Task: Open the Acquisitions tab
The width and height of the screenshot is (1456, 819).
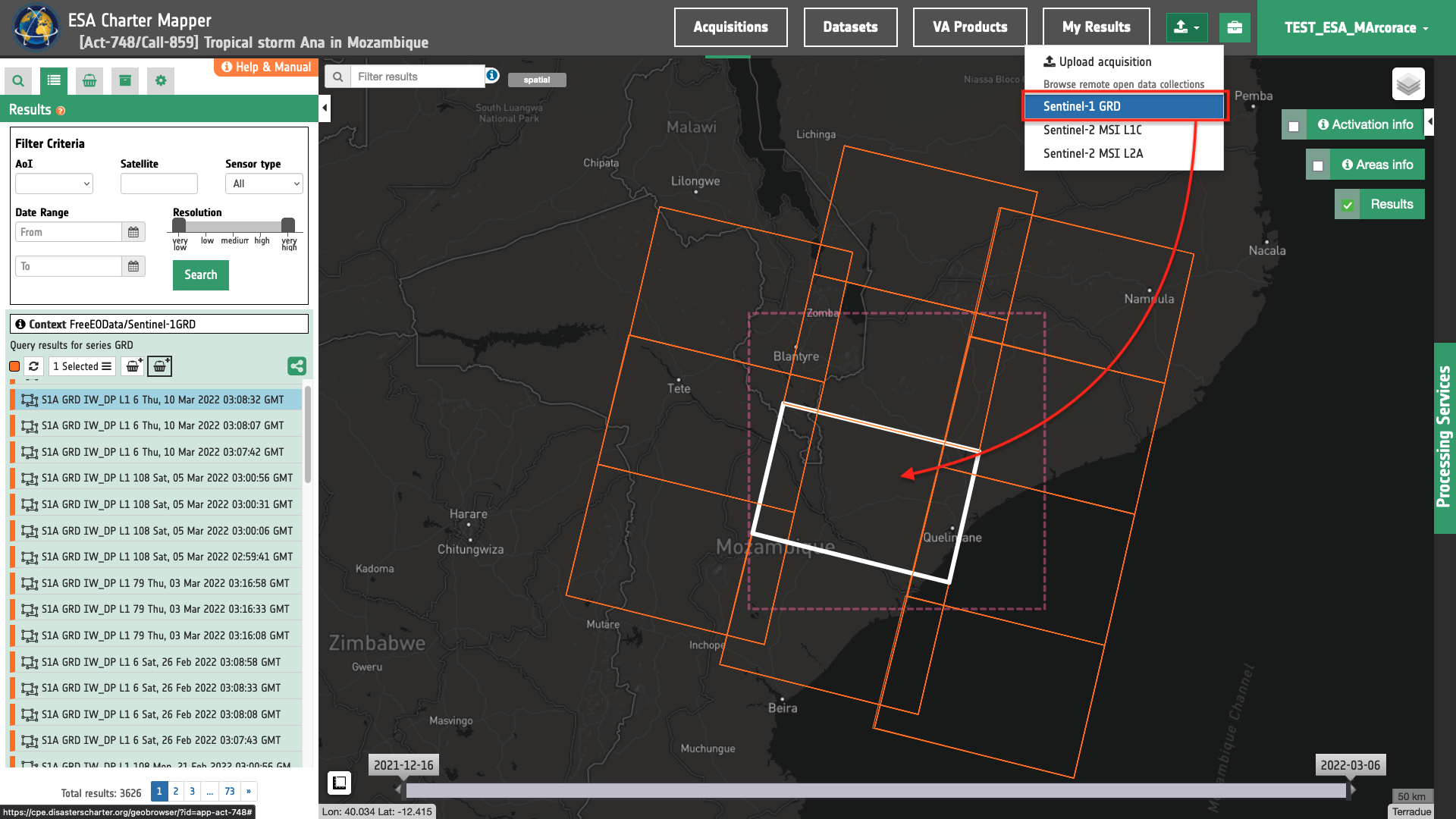Action: 730,27
